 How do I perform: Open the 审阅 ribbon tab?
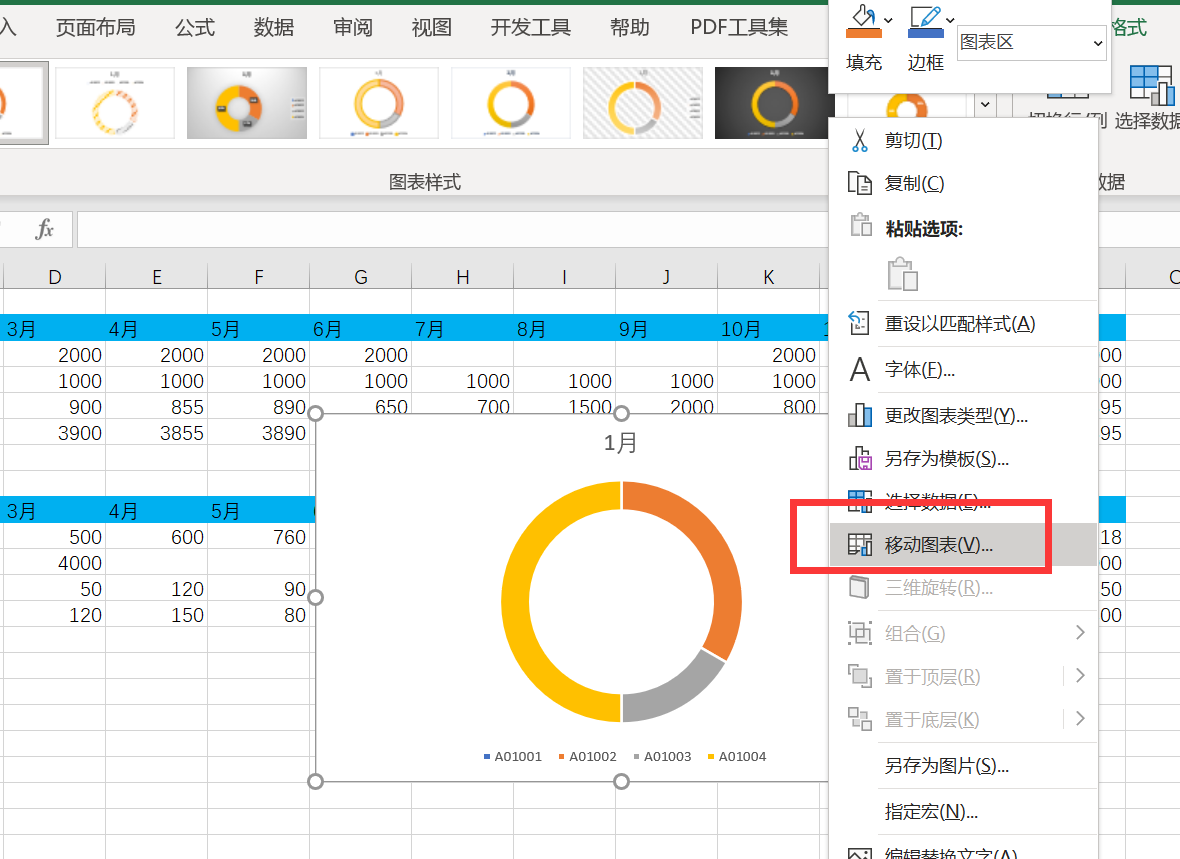click(x=353, y=27)
